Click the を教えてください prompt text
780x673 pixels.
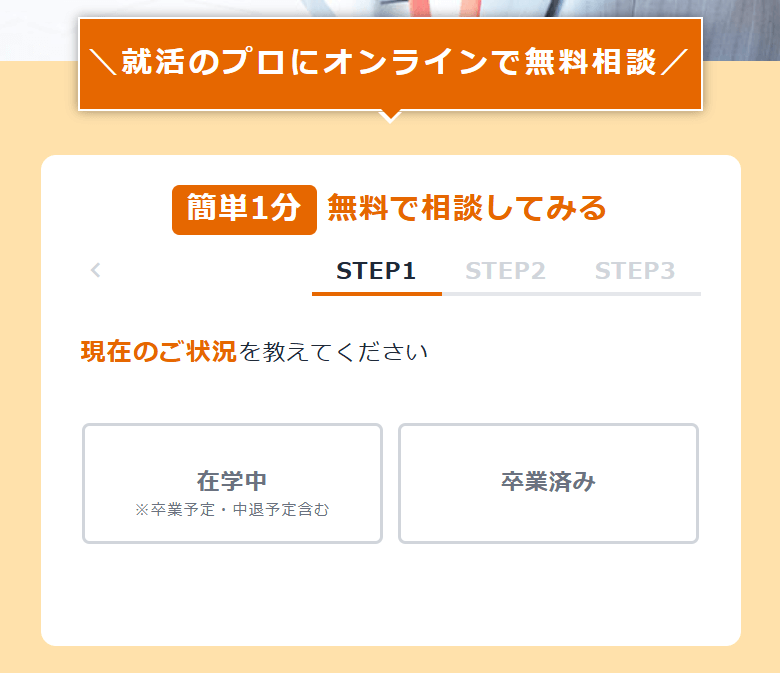[333, 352]
